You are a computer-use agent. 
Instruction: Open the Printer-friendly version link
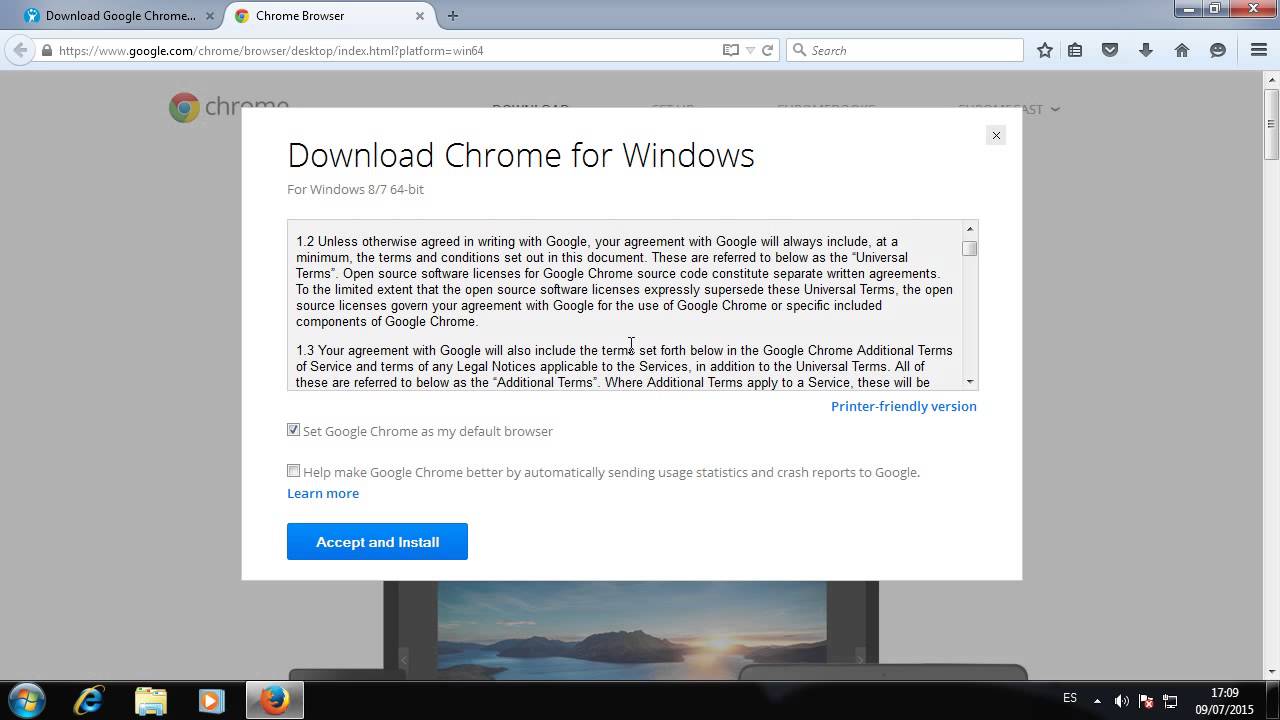coord(904,406)
